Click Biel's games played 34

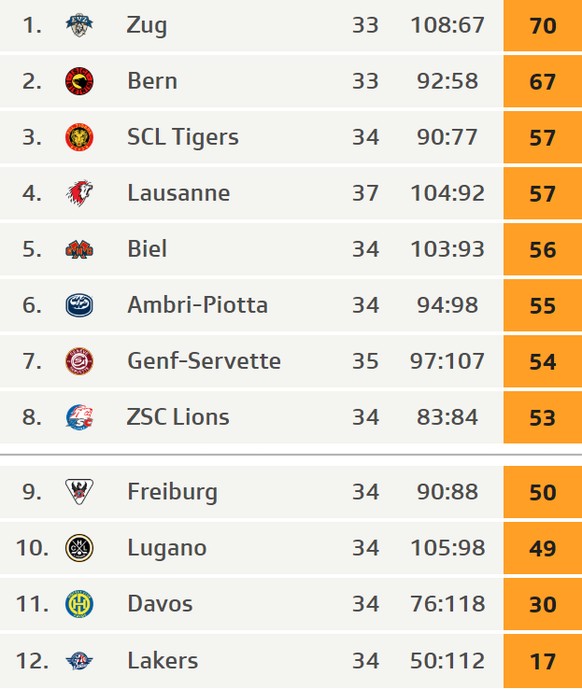(365, 249)
